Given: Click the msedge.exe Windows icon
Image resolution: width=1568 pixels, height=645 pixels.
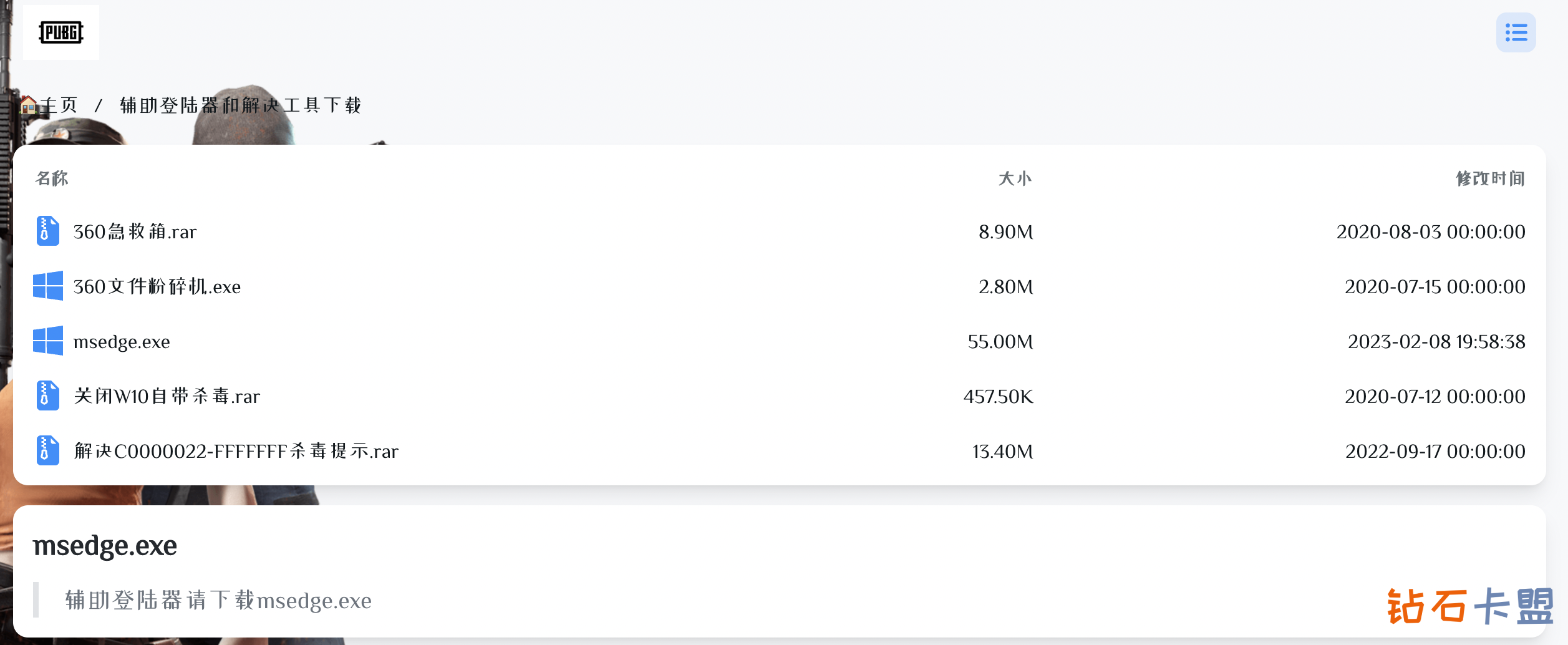Looking at the screenshot, I should coord(47,341).
